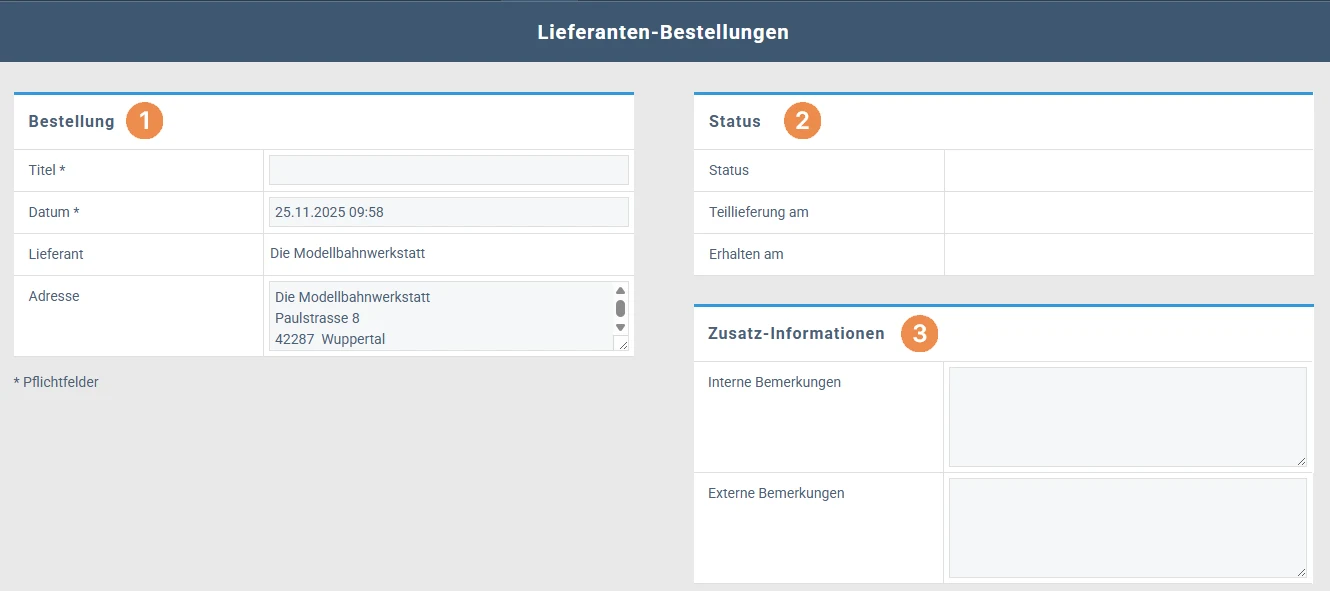Click the Adresse scrollbar up arrow

click(x=620, y=291)
